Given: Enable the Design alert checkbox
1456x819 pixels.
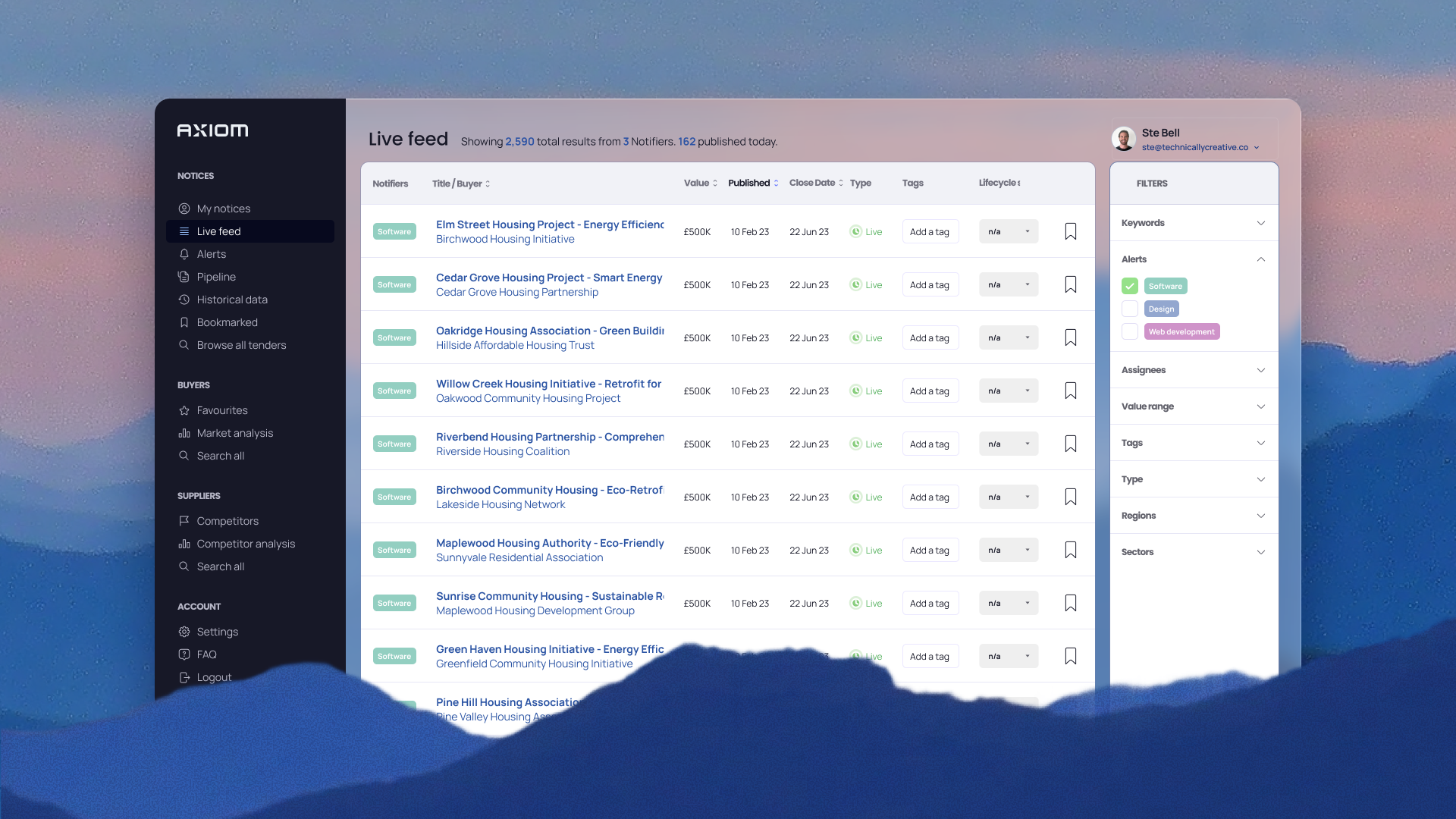Looking at the screenshot, I should 1130,309.
